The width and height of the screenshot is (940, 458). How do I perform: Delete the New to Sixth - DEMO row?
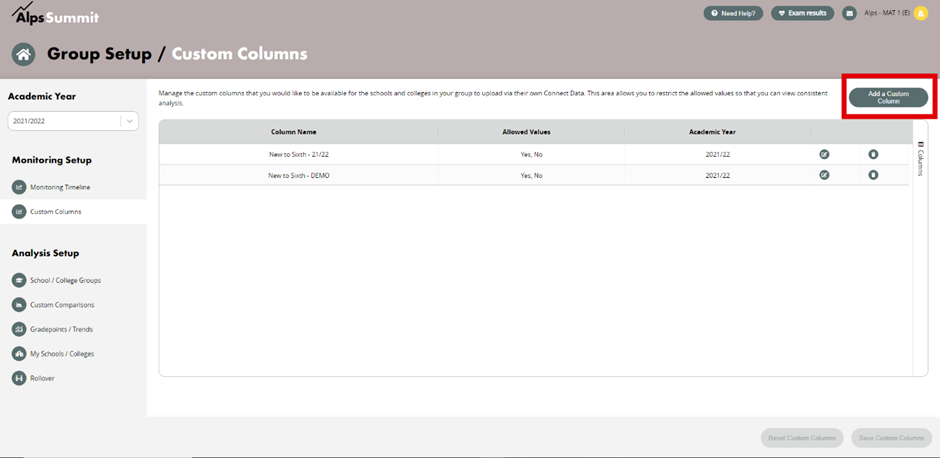pos(873,175)
